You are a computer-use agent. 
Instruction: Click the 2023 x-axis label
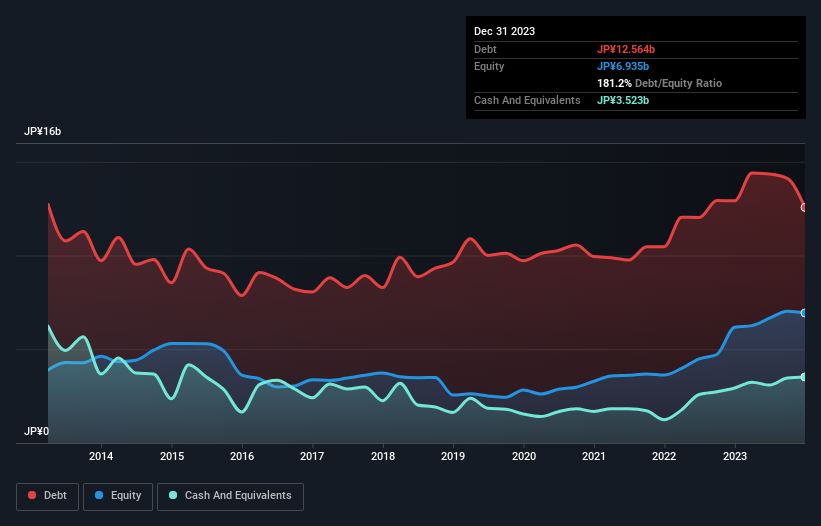pyautogui.click(x=735, y=456)
